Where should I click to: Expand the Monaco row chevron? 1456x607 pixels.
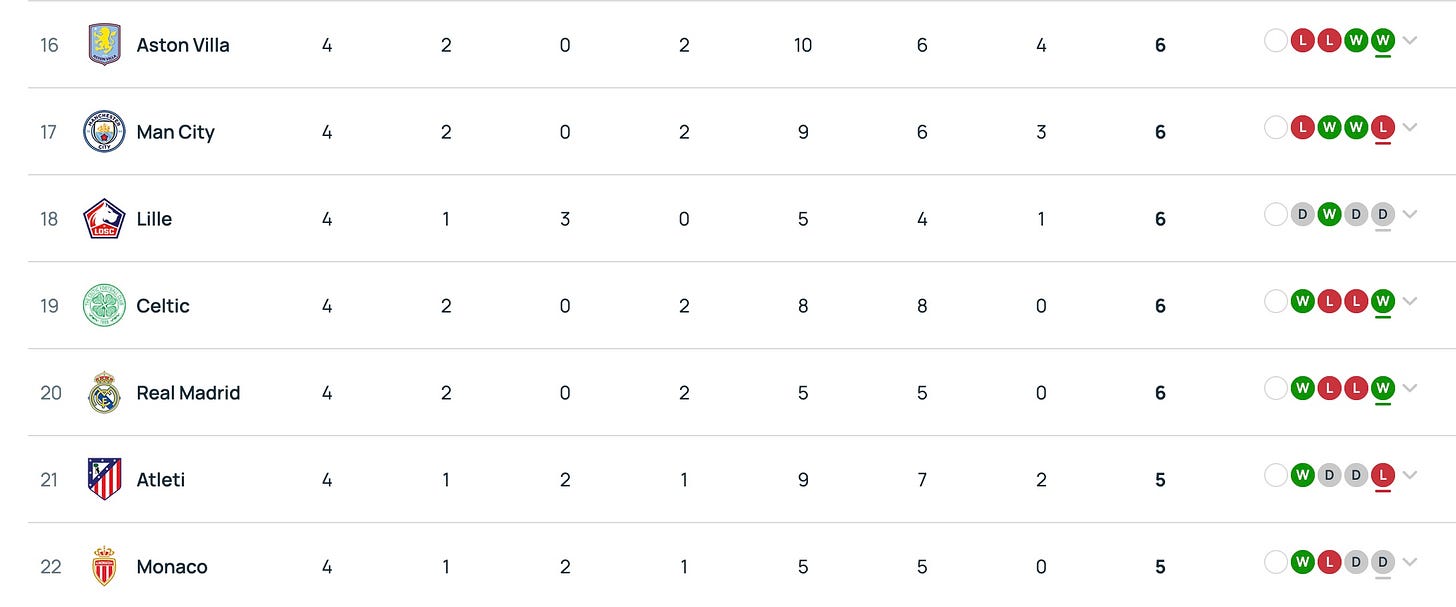[1410, 563]
